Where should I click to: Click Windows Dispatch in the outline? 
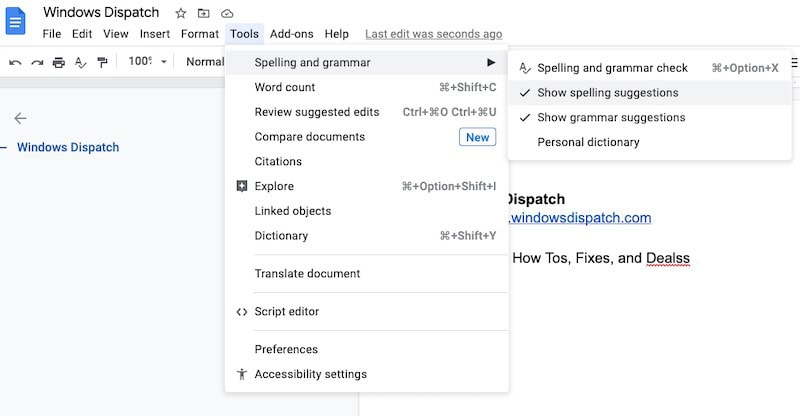(x=68, y=148)
